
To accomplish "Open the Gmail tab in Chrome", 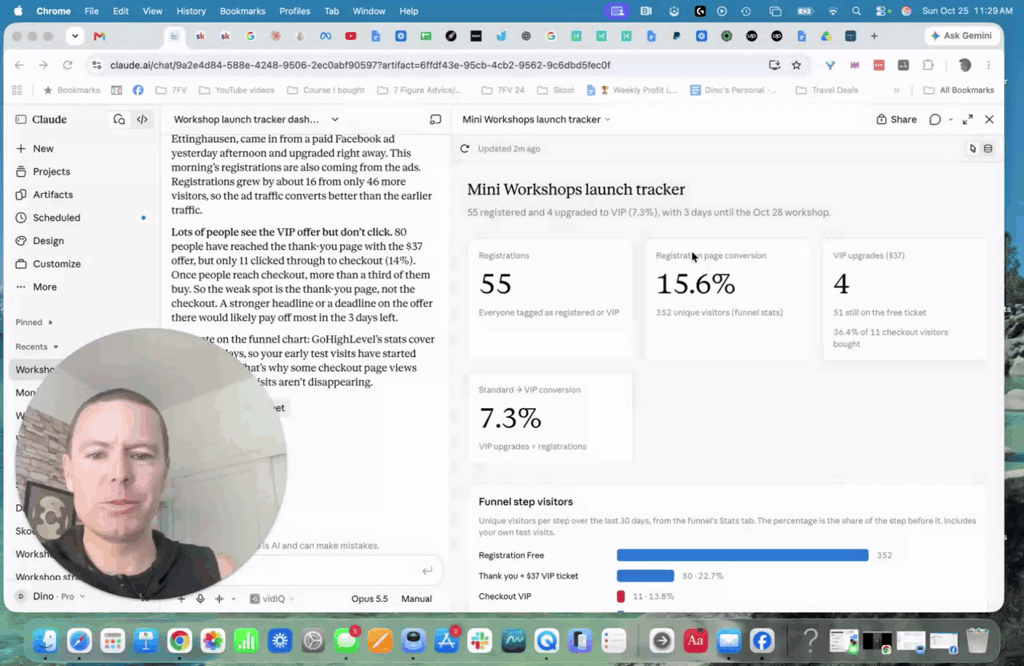I will [99, 37].
